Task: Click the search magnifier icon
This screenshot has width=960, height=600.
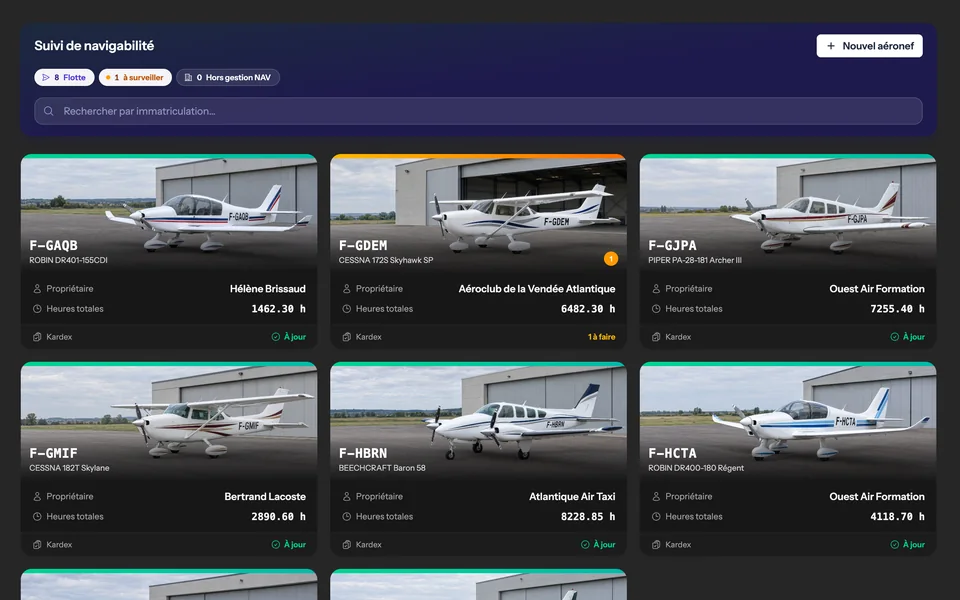Action: pyautogui.click(x=48, y=111)
